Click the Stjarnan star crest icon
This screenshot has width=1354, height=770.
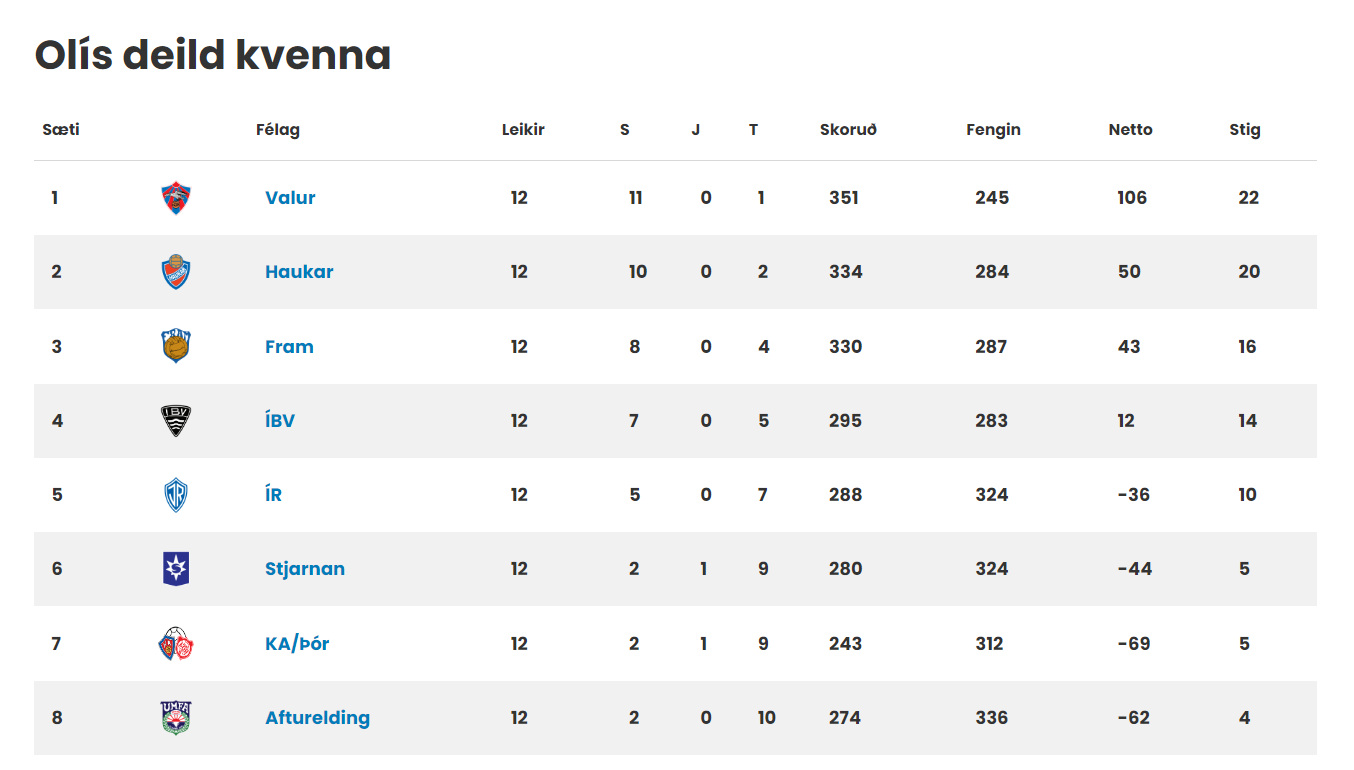(176, 569)
